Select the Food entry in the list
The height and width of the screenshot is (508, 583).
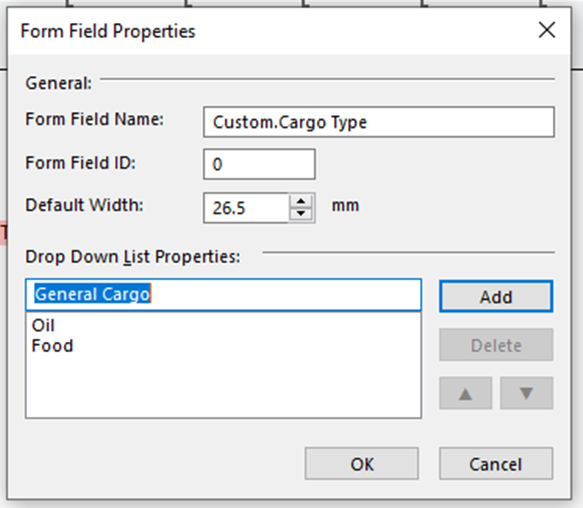click(52, 346)
